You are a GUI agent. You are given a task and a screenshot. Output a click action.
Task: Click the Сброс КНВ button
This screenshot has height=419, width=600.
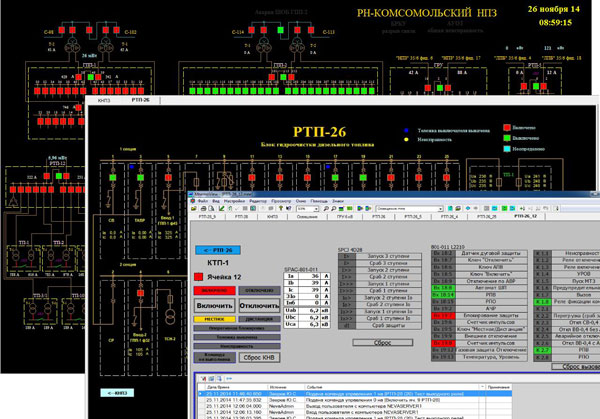259,357
